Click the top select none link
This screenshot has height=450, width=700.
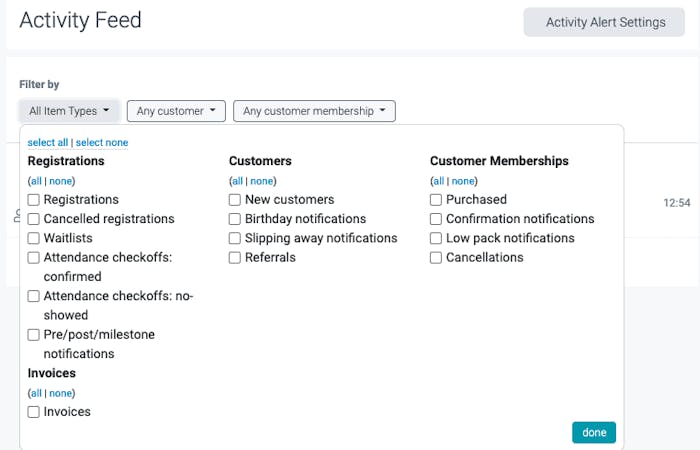tap(102, 143)
